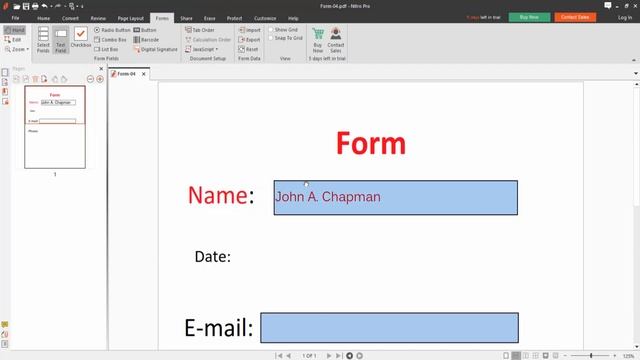The image size is (640, 360).
Task: Click the zoom in plus button
Action: (x=614, y=356)
